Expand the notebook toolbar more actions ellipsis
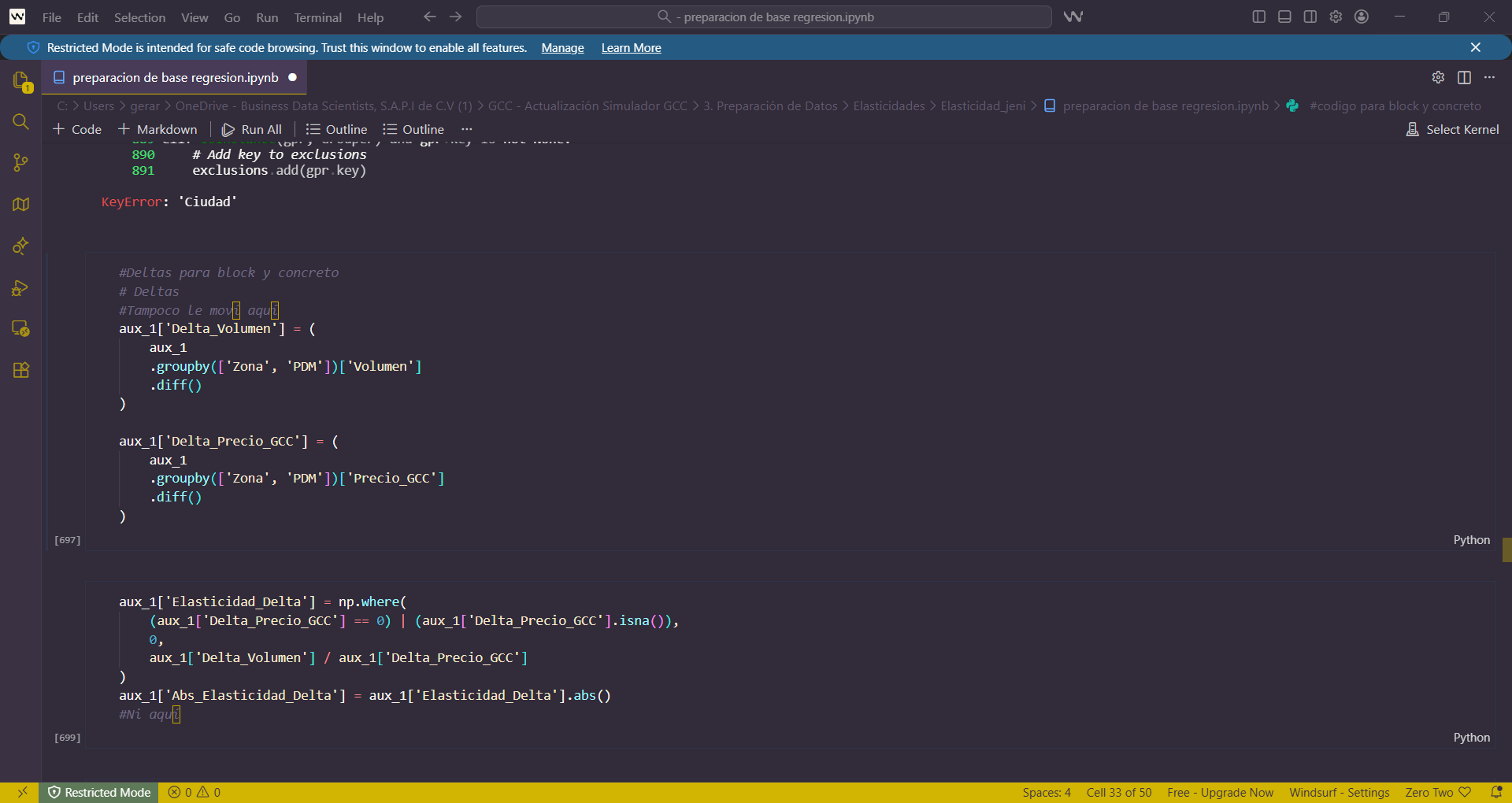Viewport: 1512px width, 803px height. click(467, 129)
